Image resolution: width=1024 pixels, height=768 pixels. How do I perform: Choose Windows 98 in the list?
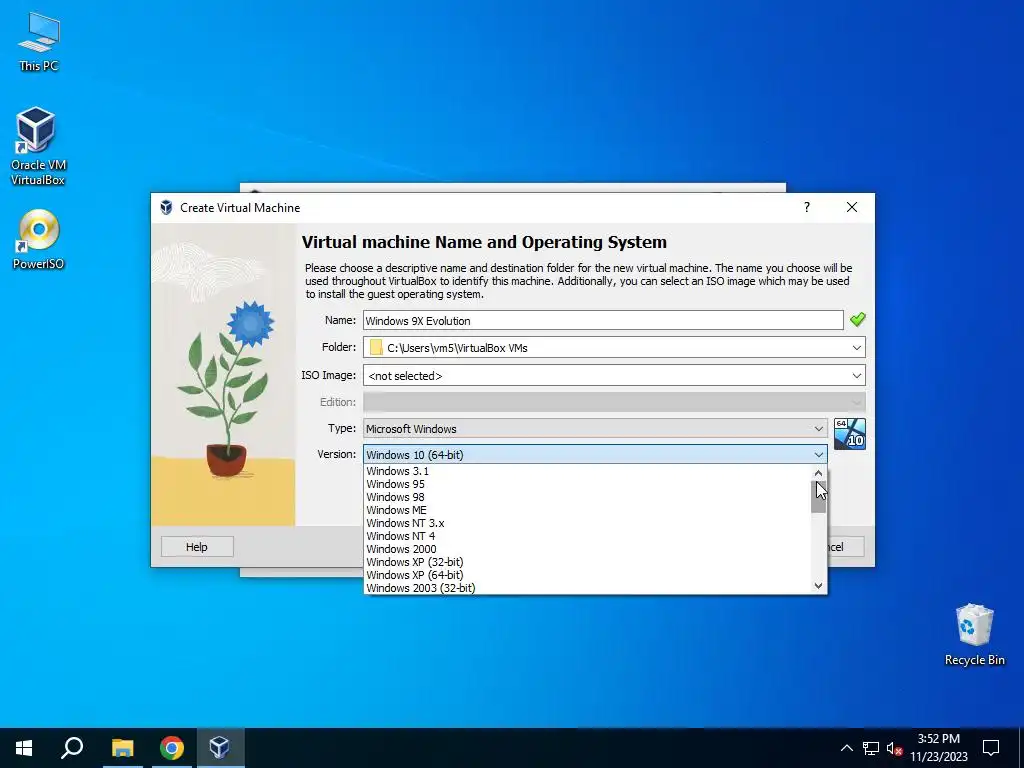coord(588,497)
